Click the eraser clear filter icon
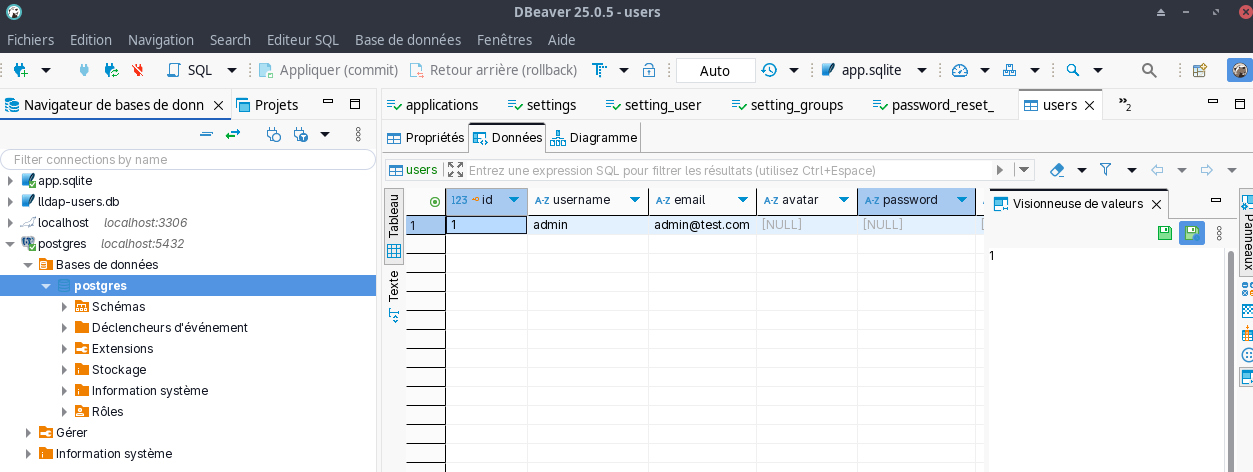The image size is (1253, 472). coord(1057,170)
